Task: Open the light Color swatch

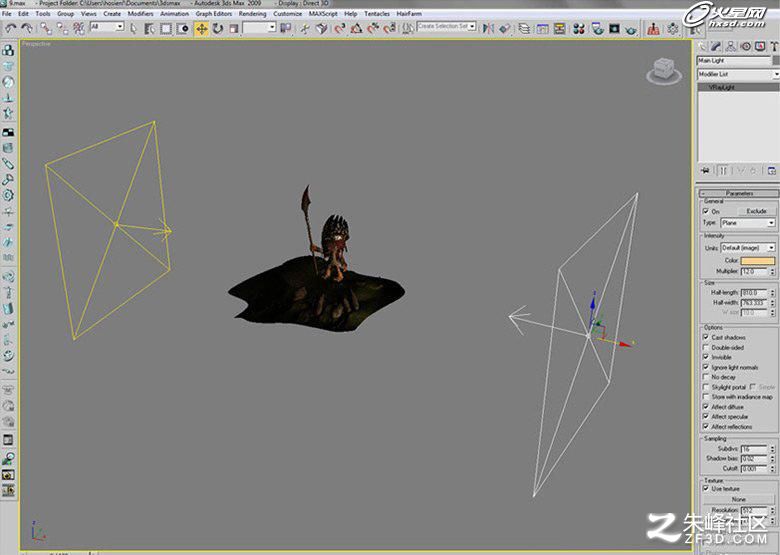Action: 758,261
